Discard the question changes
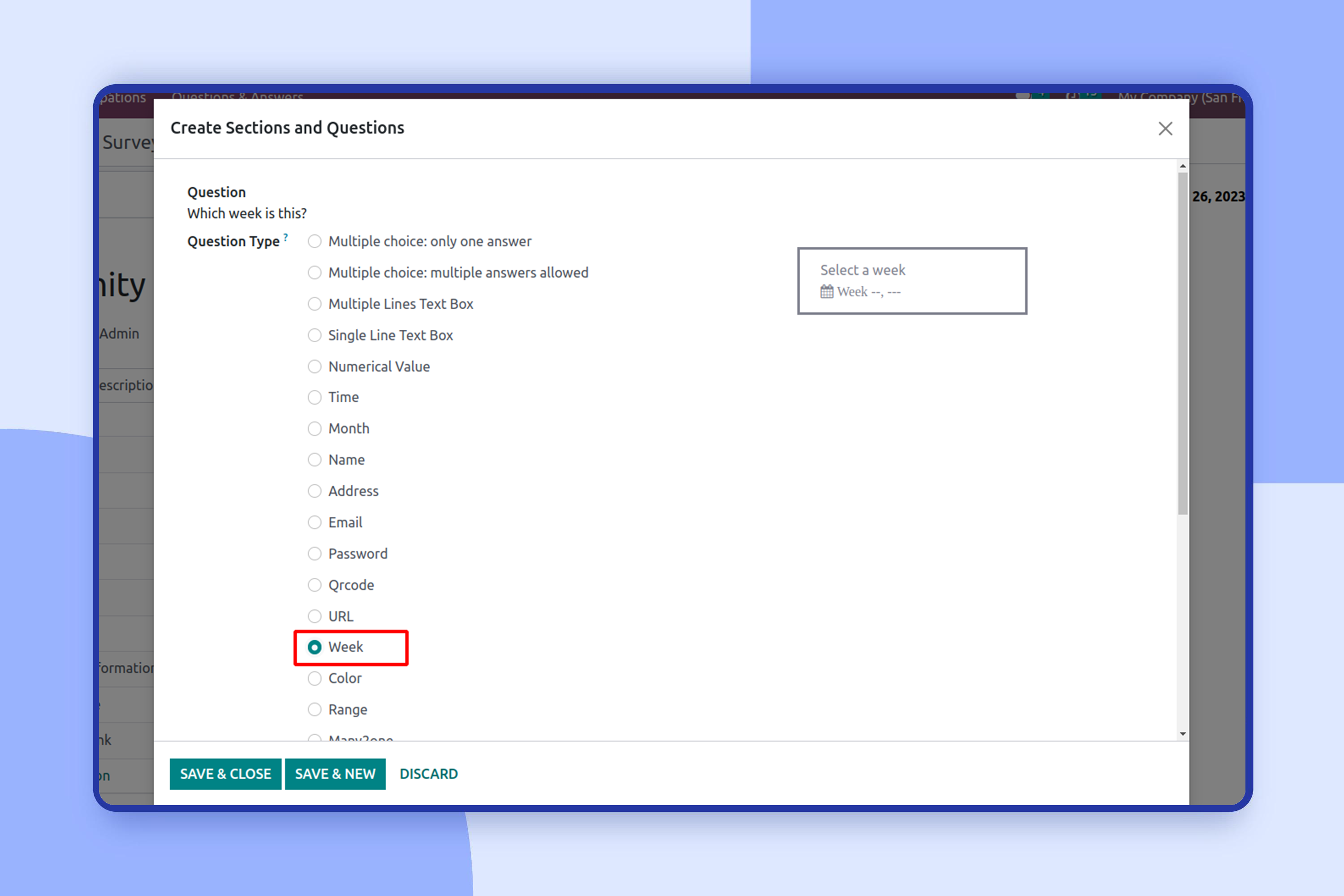The width and height of the screenshot is (1344, 896). (429, 774)
